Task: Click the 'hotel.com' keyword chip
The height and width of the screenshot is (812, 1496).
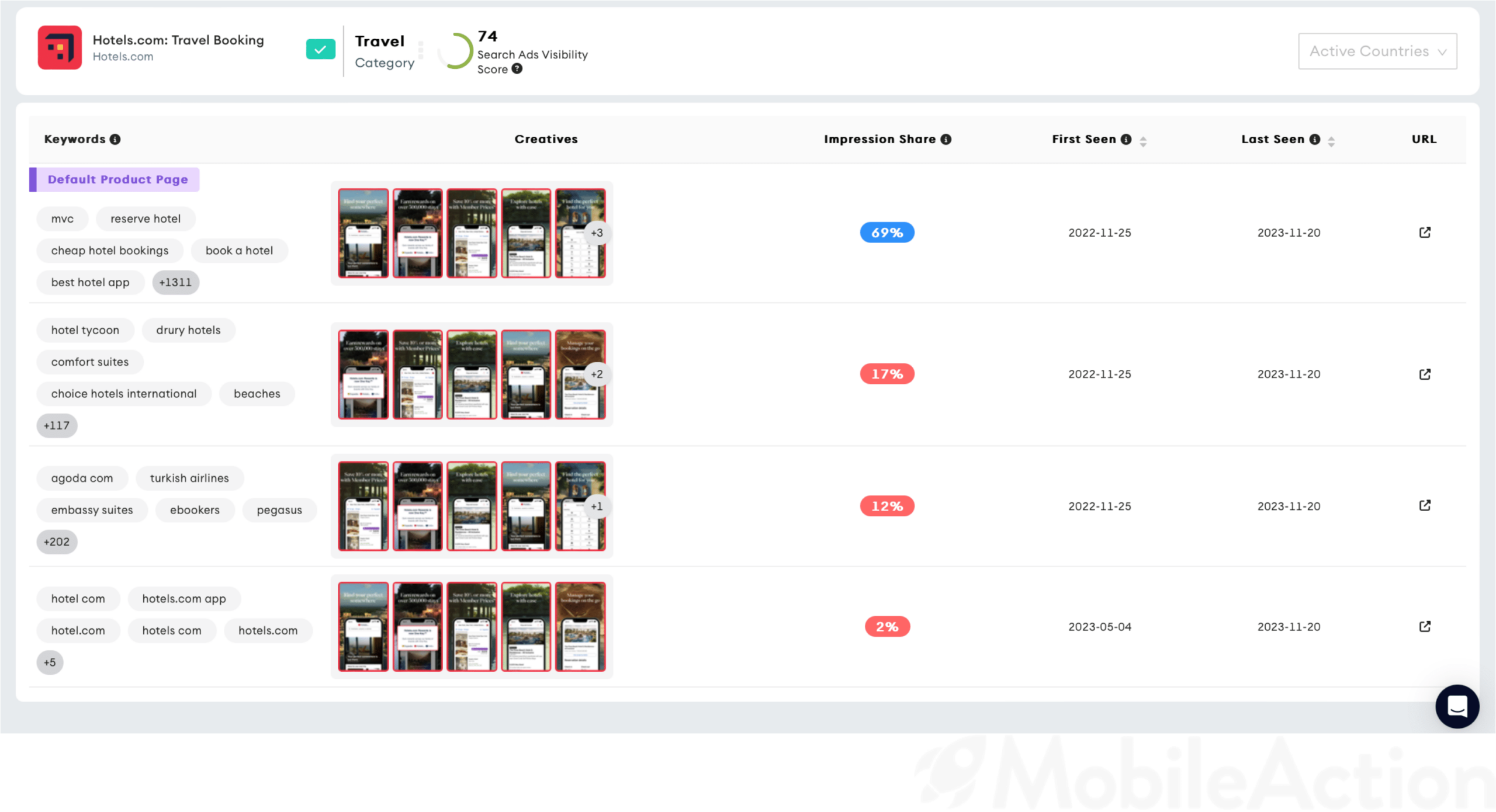Action: pos(78,631)
